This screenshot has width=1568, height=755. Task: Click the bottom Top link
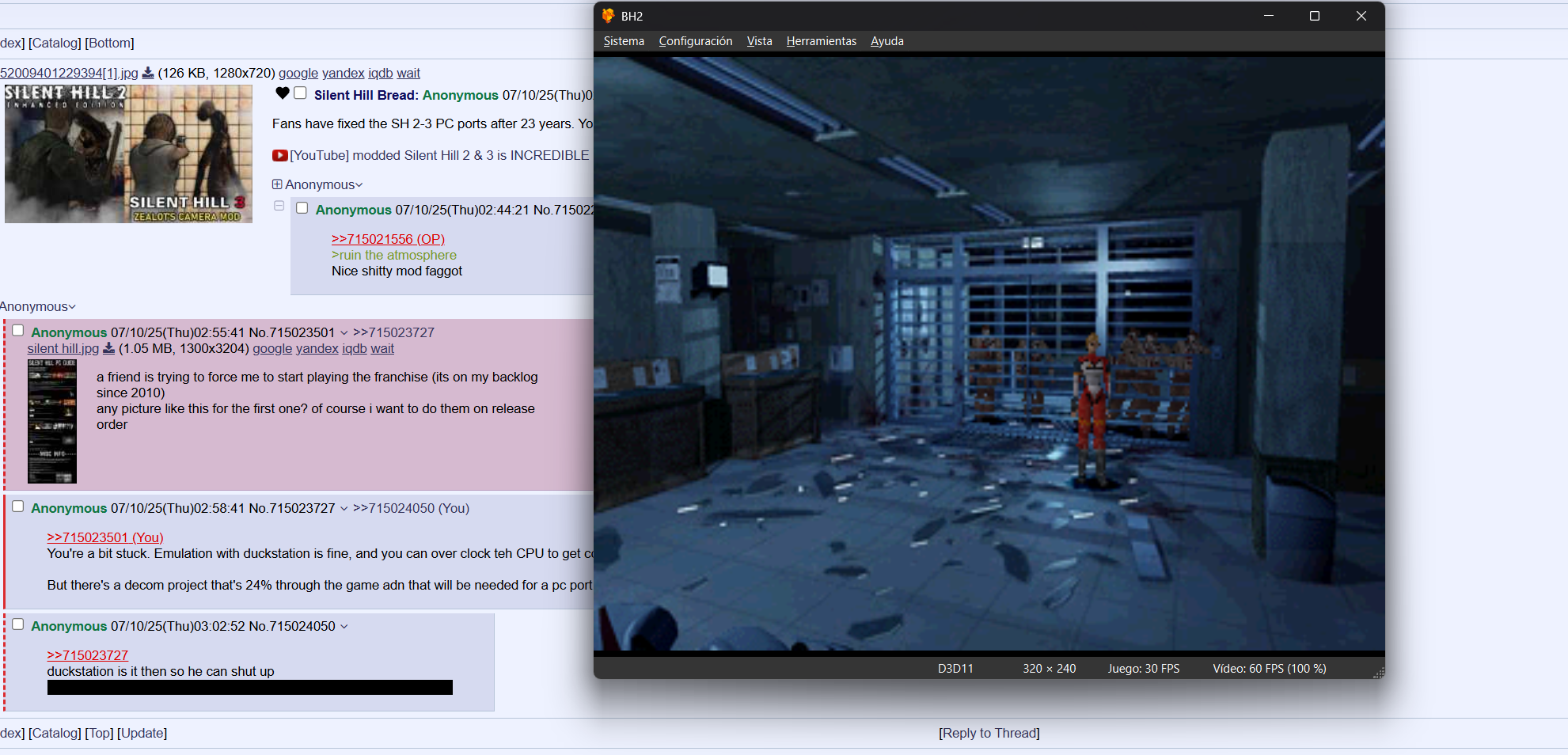(99, 733)
